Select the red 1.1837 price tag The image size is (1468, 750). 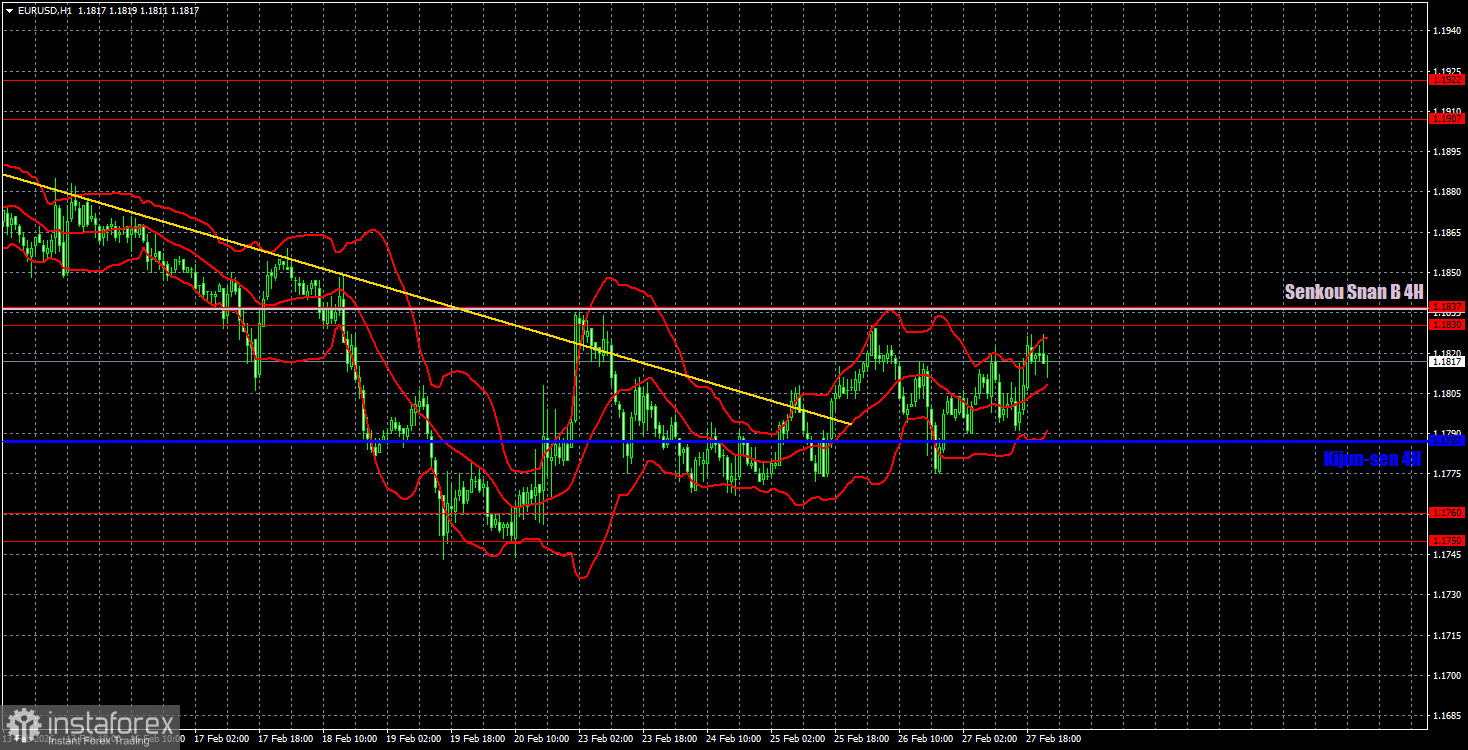pos(1447,307)
